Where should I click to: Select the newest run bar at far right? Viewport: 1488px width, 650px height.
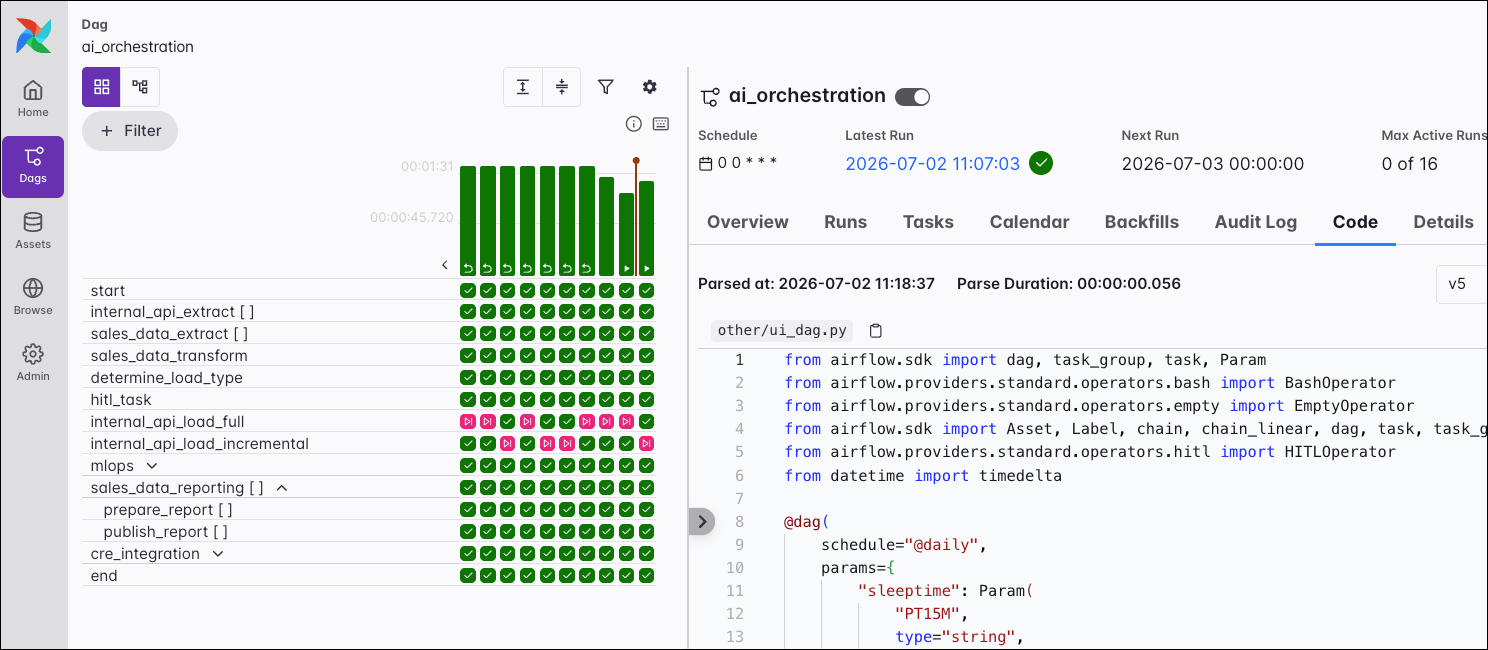[x=647, y=228]
